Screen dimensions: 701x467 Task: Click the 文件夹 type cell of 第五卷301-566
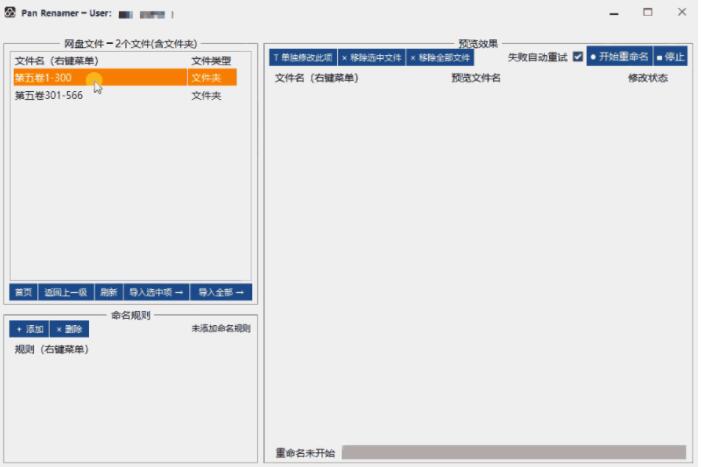pyautogui.click(x=206, y=96)
